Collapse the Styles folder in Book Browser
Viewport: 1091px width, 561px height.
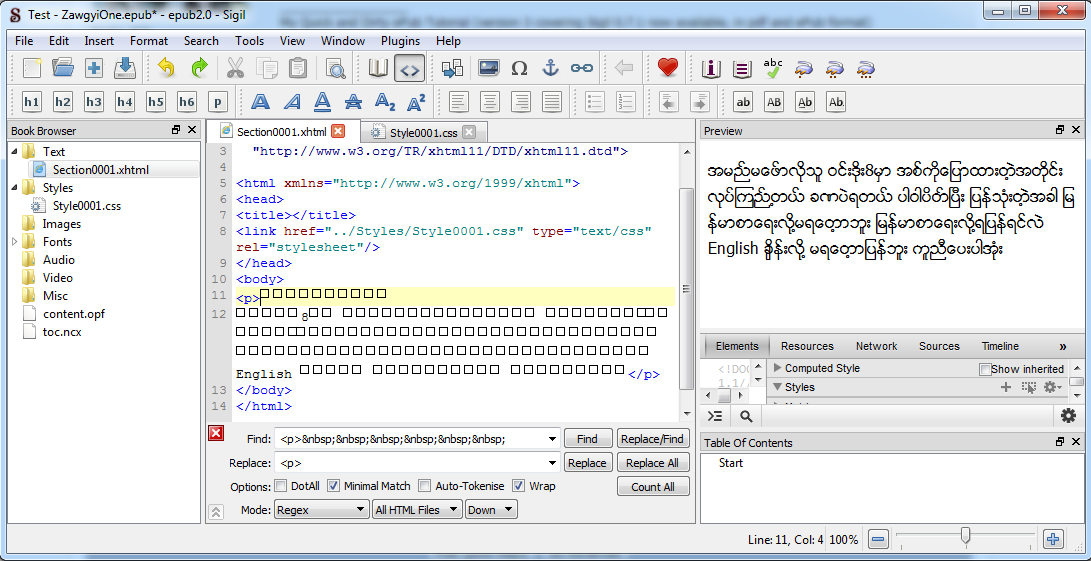(x=14, y=188)
